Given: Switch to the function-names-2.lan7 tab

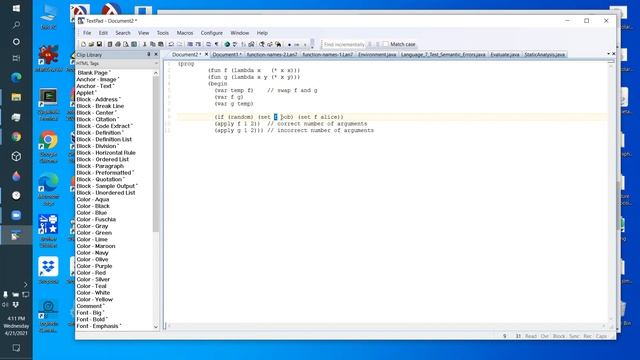Looking at the screenshot, I should click(272, 55).
